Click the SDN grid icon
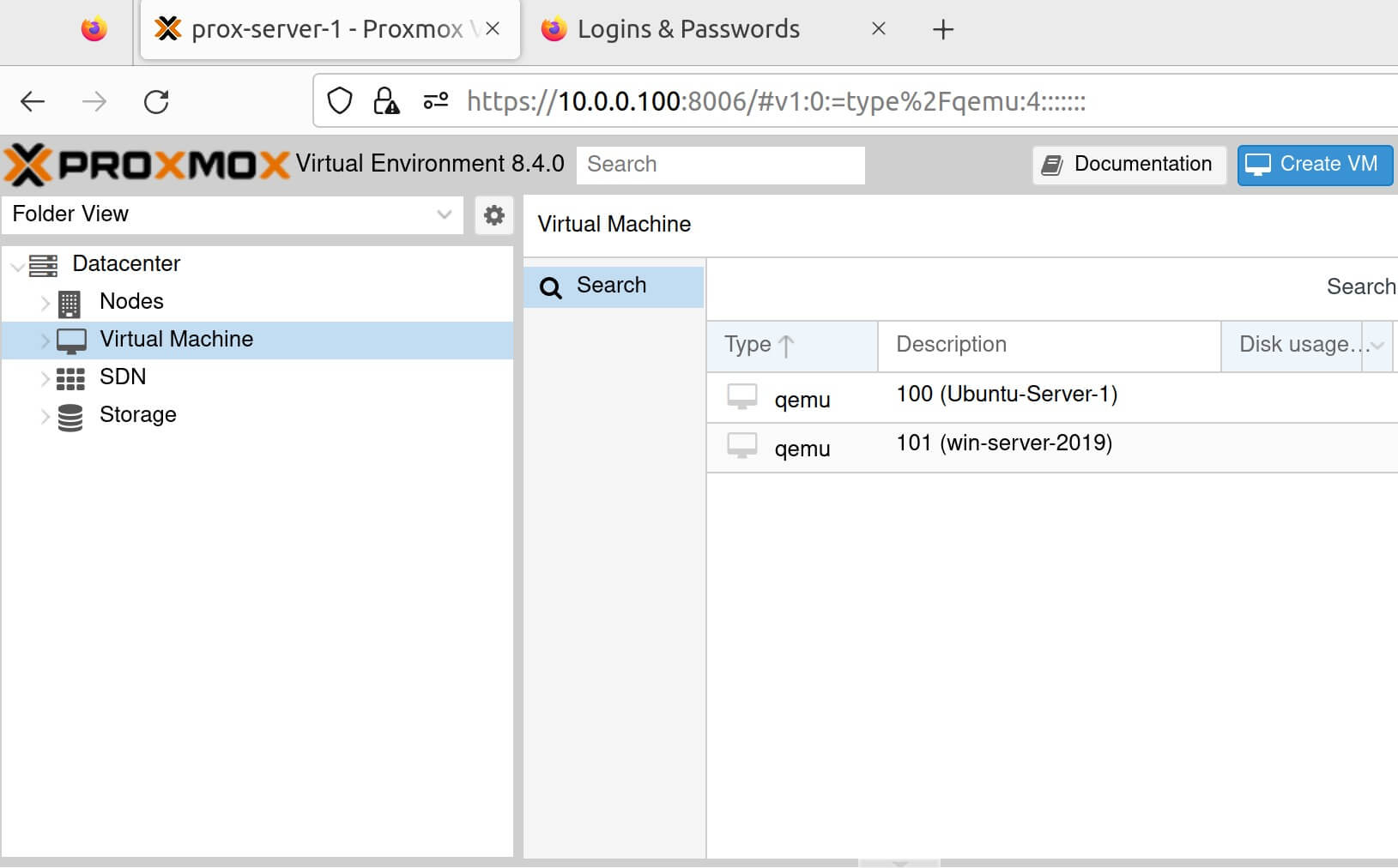Viewport: 1398px width, 868px height. [70, 378]
